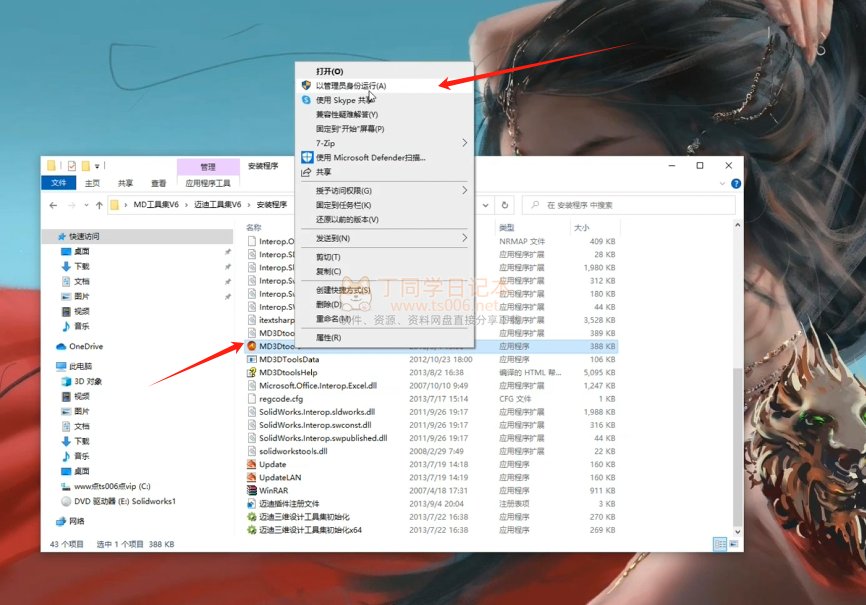Open the OneDrive cloud icon in sidebar
Screen dimensions: 866x605
coord(62,346)
